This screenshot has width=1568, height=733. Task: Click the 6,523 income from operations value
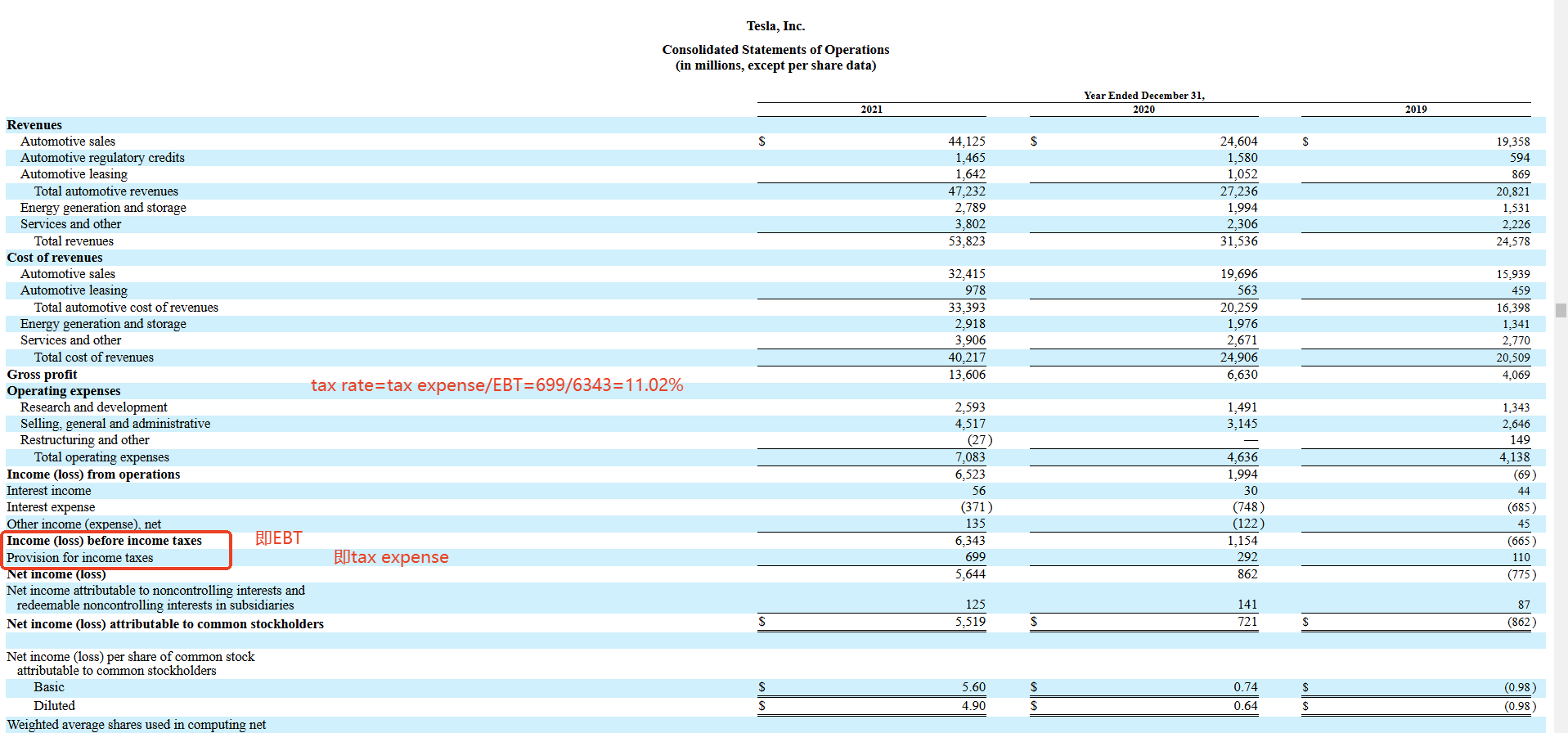pyautogui.click(x=970, y=474)
